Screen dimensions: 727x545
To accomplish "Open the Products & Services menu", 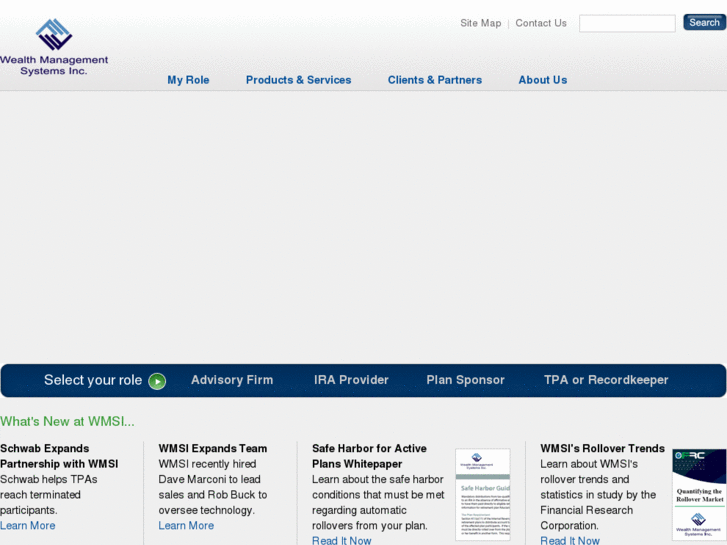I will coord(298,80).
